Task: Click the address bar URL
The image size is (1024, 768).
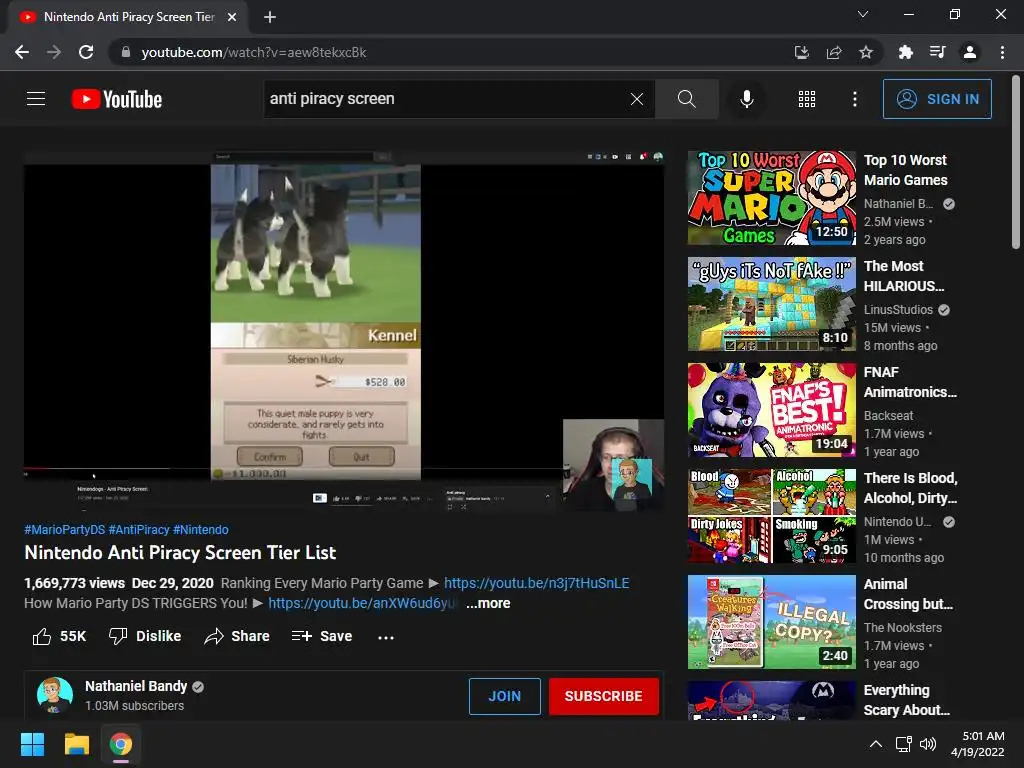Action: coord(253,52)
